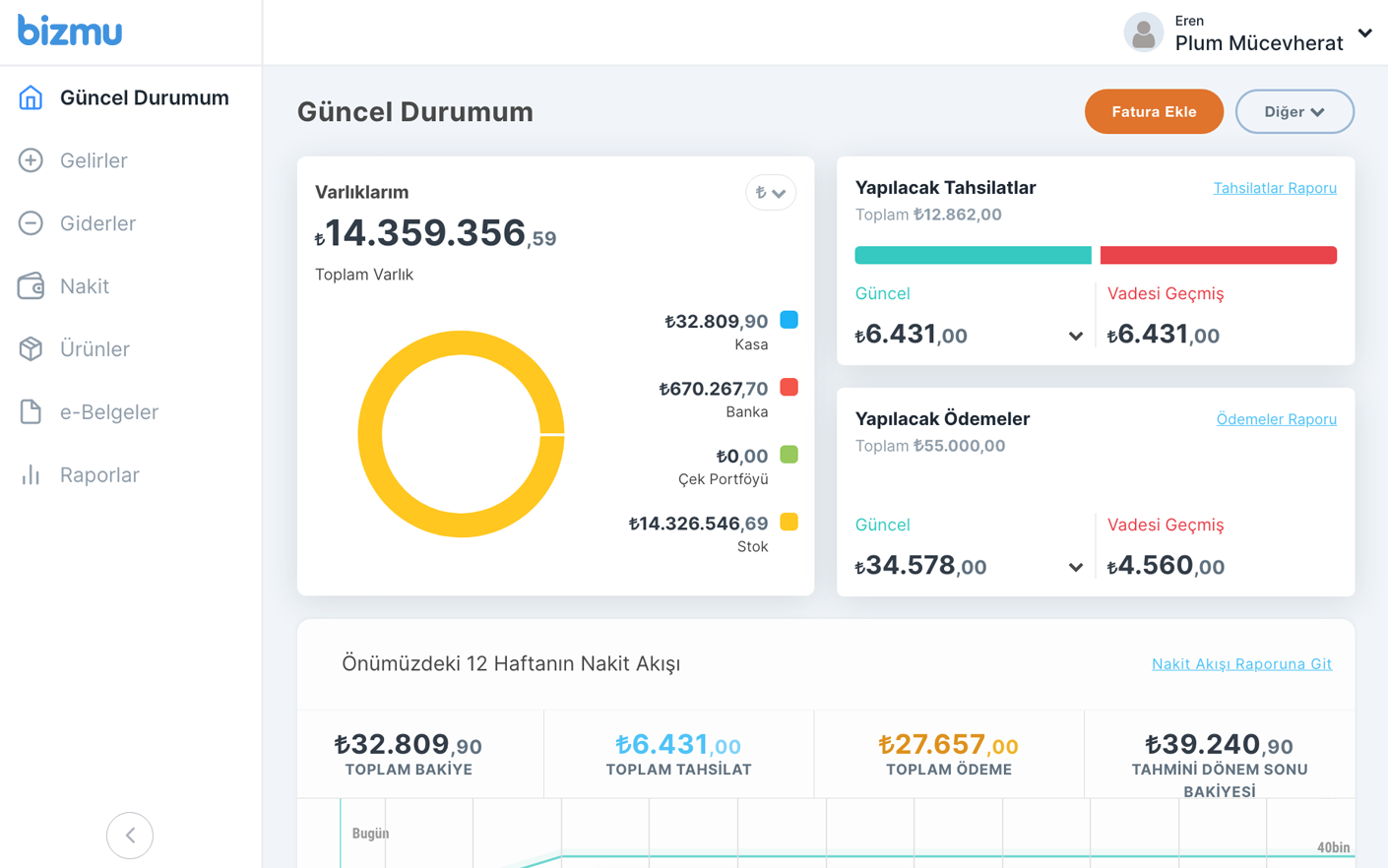
Task: Open the Ödemeler Raporu link
Action: (1276, 419)
